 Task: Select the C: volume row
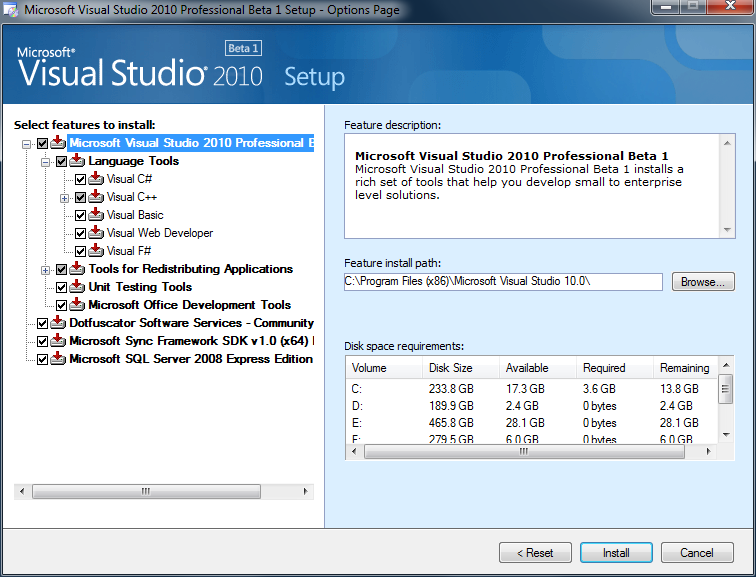[x=532, y=389]
